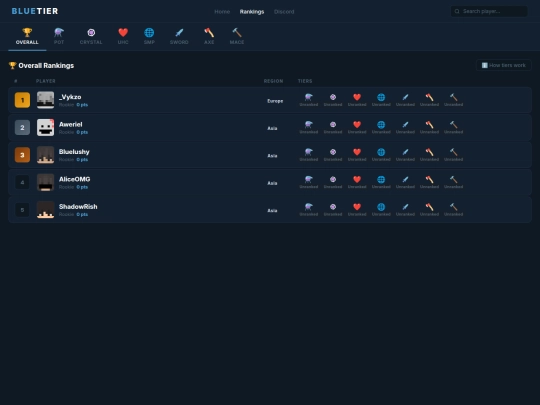Click Aweriel's UHC heart tier icon
Image resolution: width=540 pixels, height=405 pixels.
point(357,125)
